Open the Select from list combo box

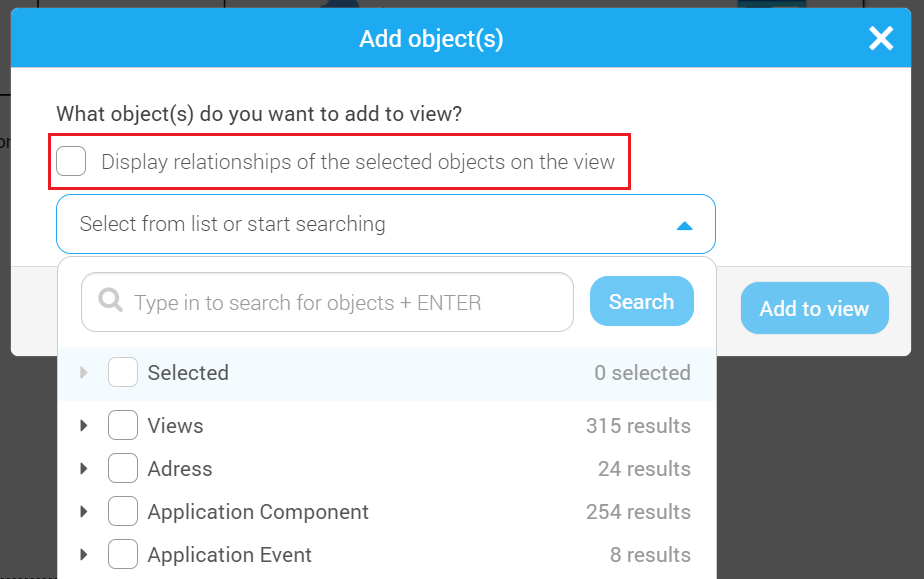click(x=386, y=224)
